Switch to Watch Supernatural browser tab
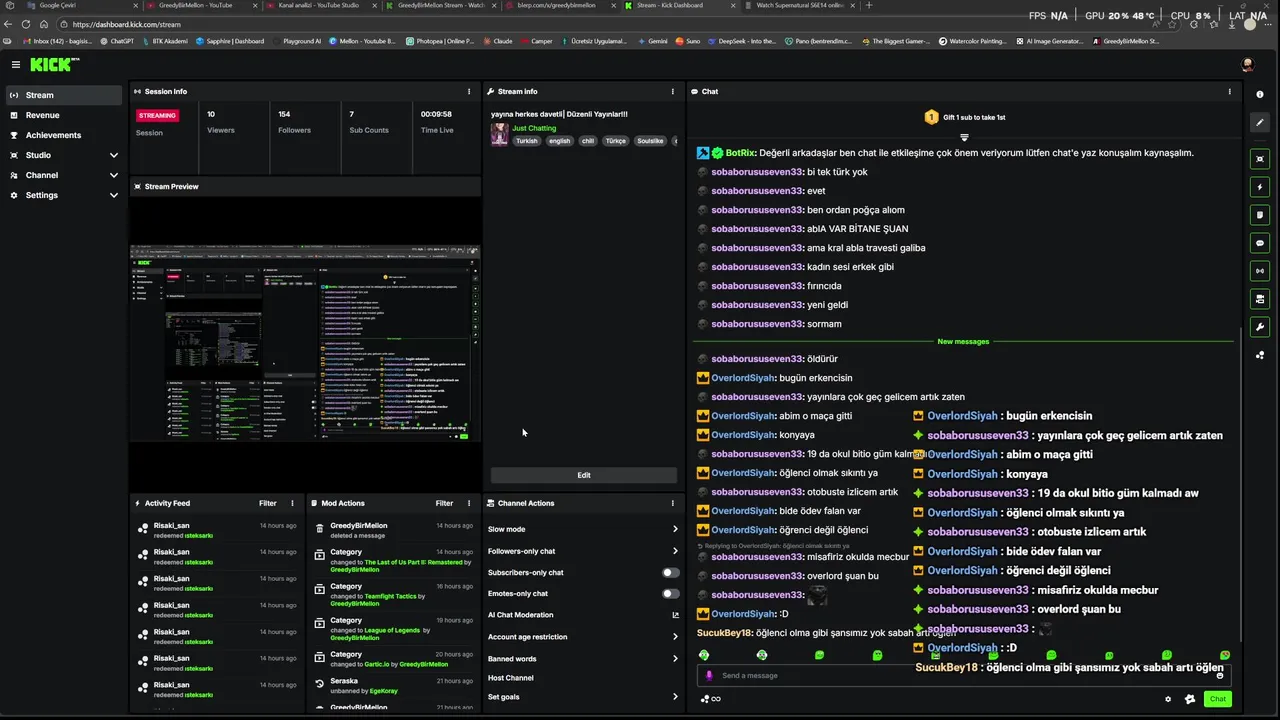 [x=800, y=5]
